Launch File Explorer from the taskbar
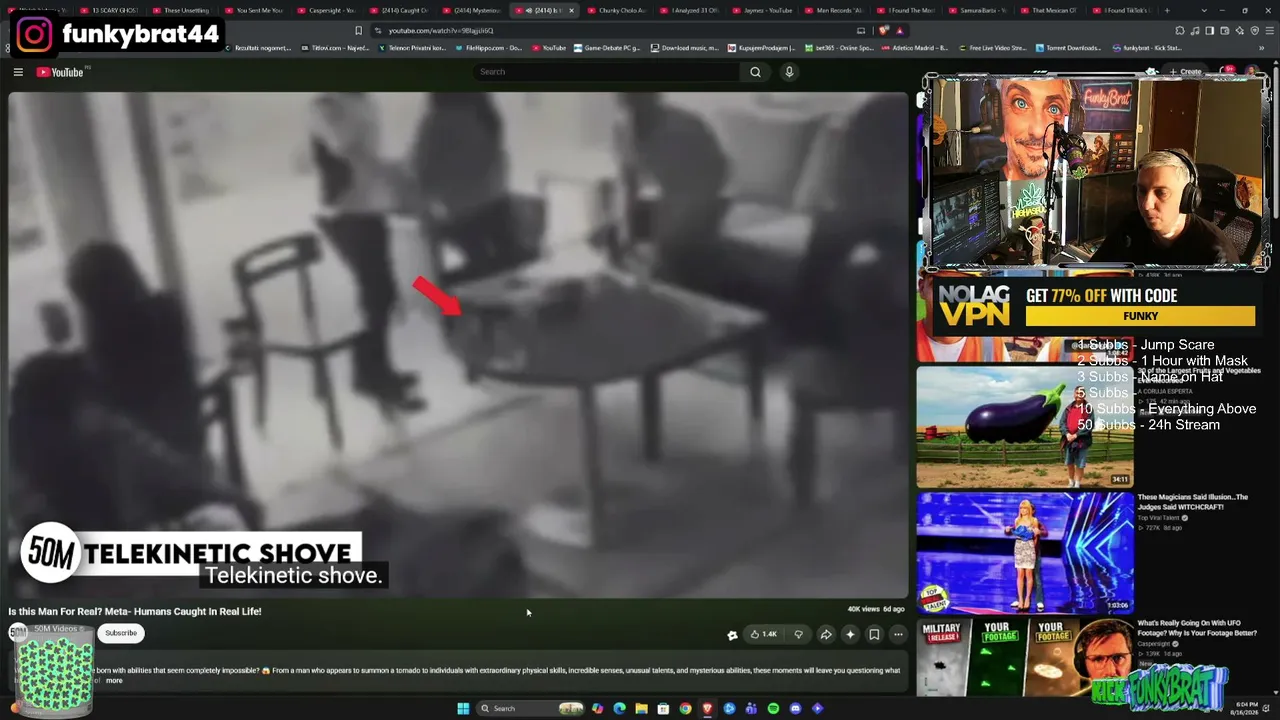 641,709
